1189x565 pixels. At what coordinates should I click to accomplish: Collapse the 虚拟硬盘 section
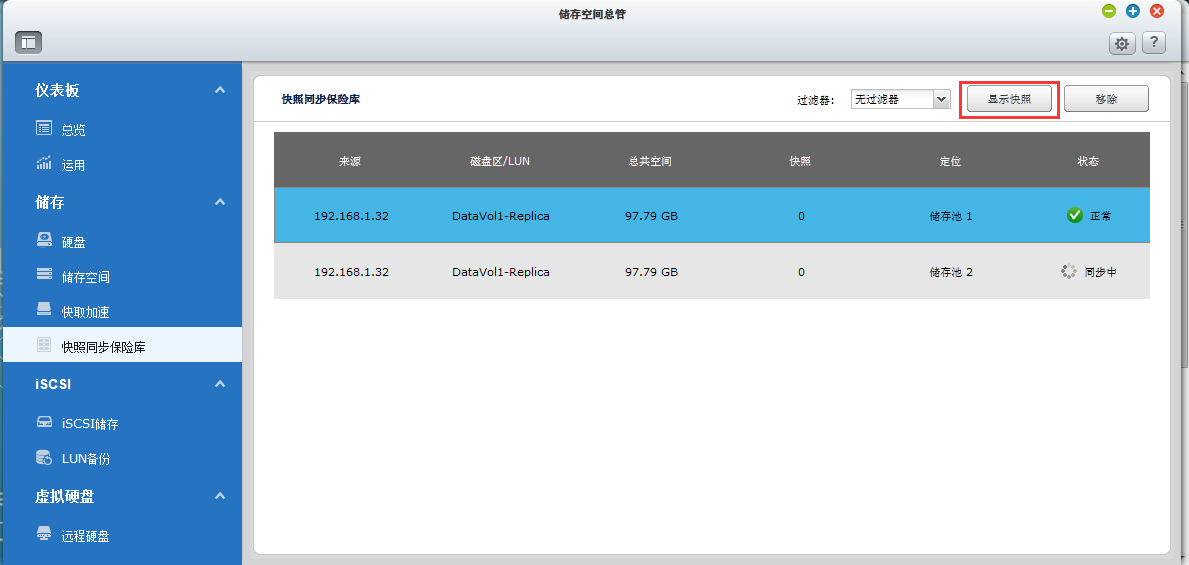click(220, 496)
